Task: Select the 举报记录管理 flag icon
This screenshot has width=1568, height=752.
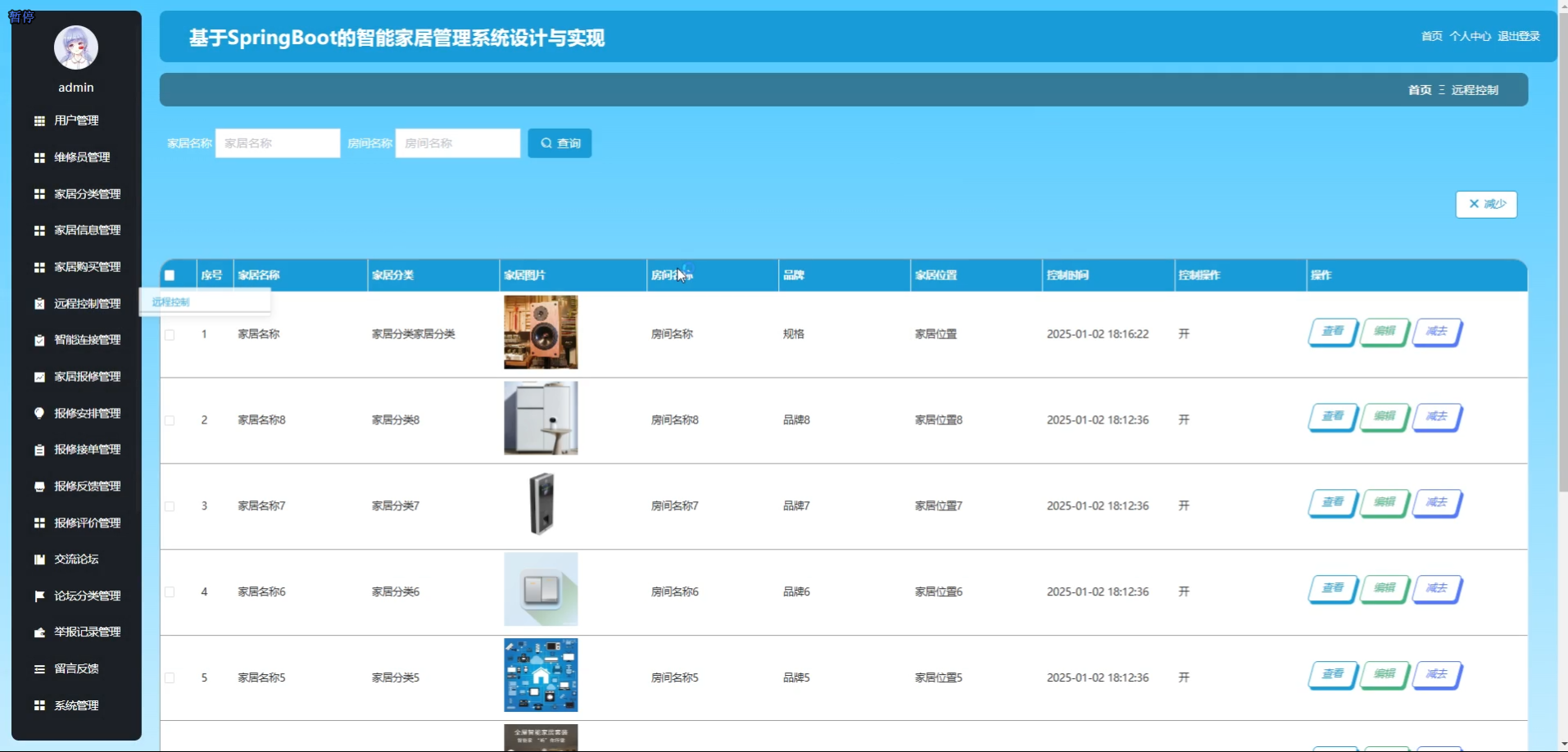Action: pyautogui.click(x=39, y=632)
